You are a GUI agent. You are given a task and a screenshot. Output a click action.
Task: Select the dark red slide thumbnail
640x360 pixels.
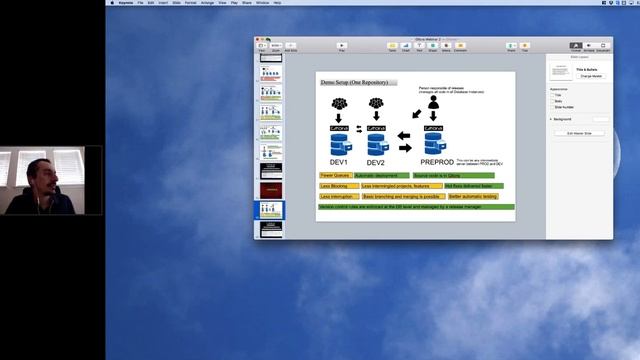click(x=271, y=191)
